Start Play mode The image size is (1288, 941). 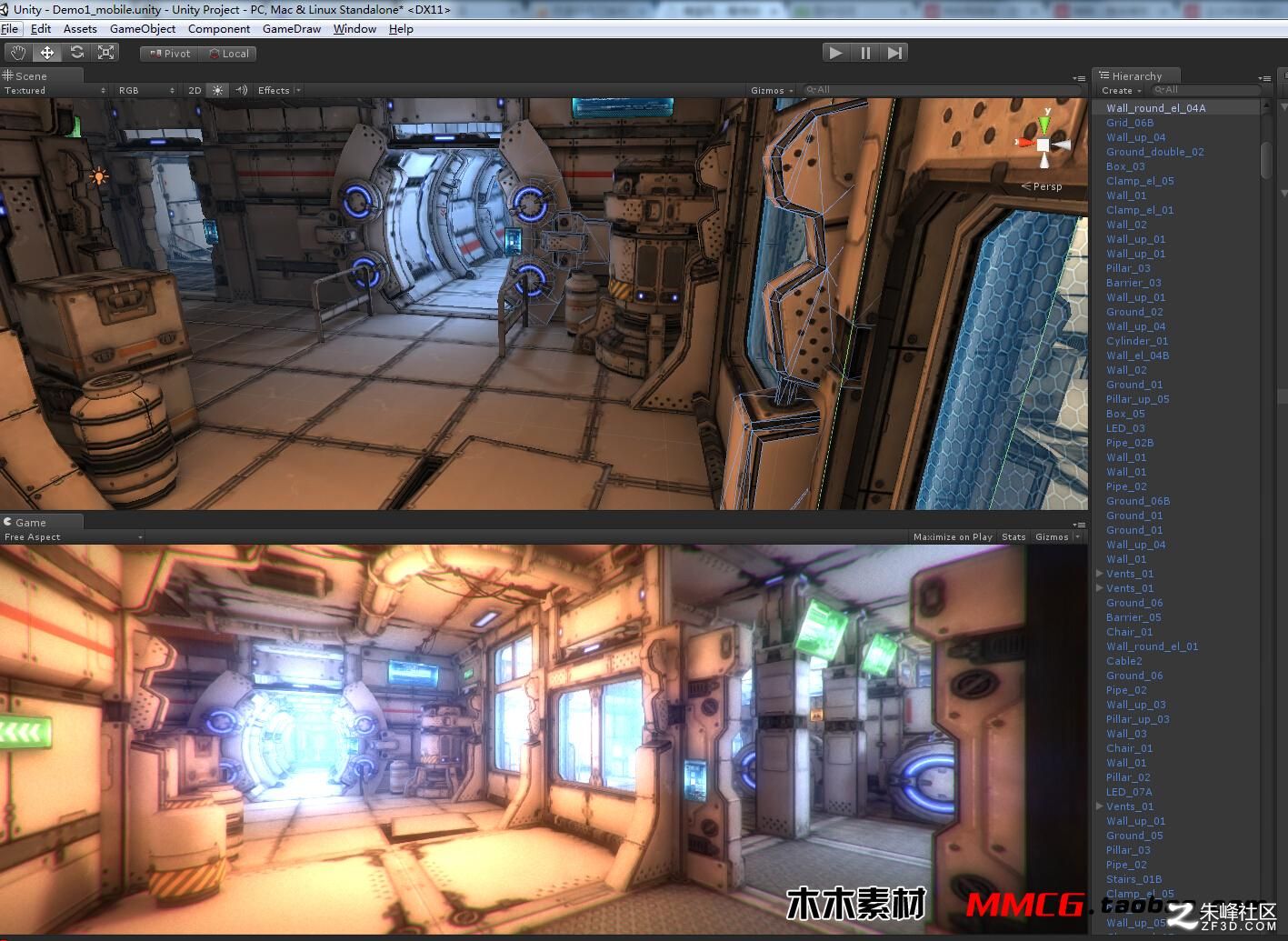point(835,53)
